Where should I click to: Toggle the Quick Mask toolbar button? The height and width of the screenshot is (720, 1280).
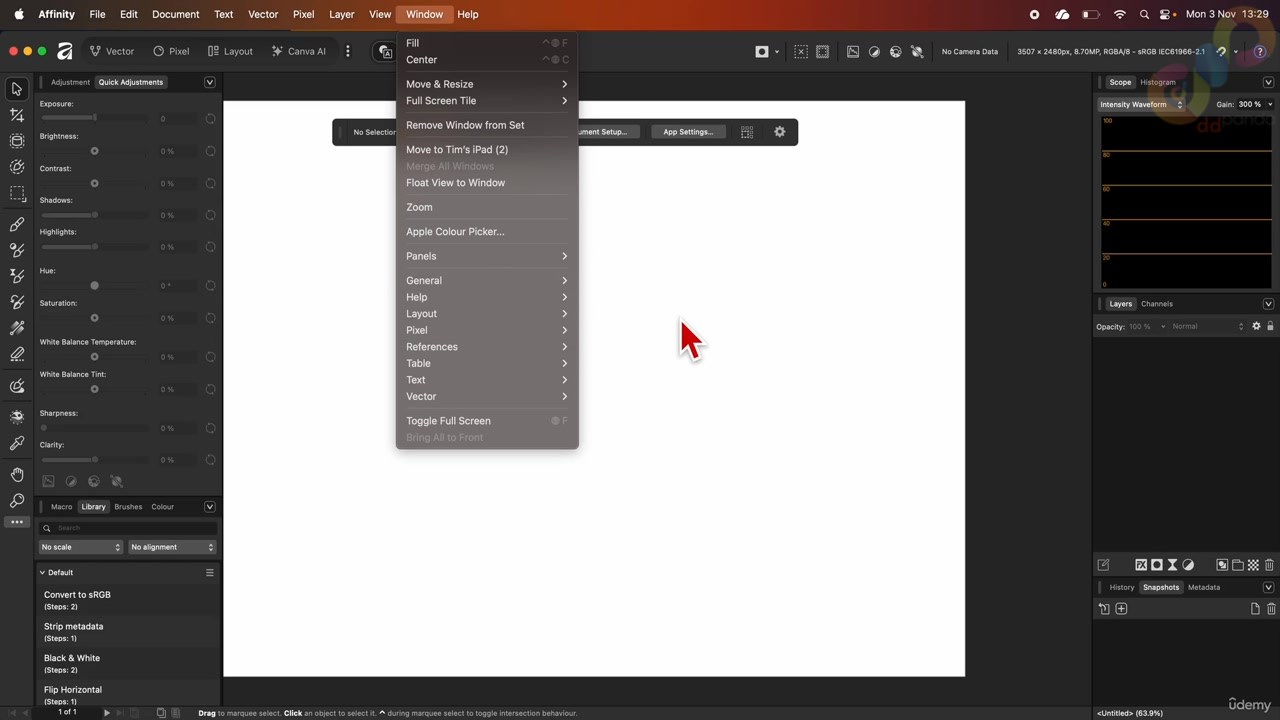pos(762,51)
